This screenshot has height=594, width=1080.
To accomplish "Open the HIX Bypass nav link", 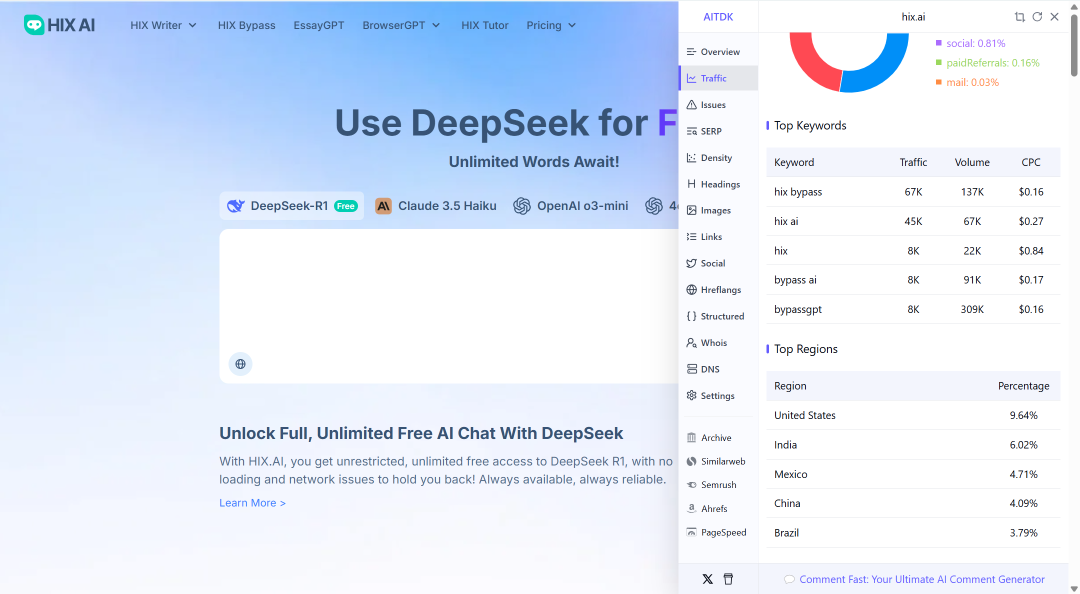I will (x=247, y=25).
